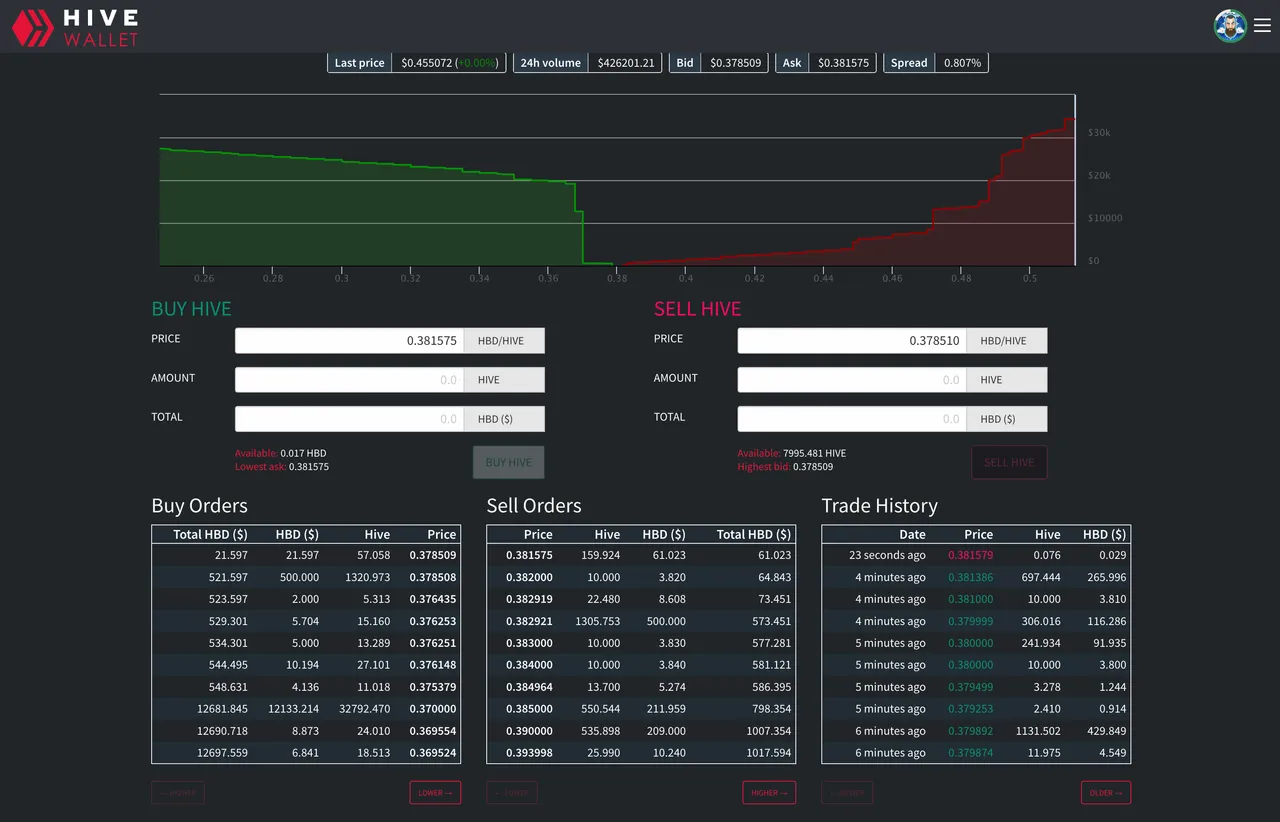Viewport: 1280px width, 822px height.
Task: Click trade history price 0.379499
Action: click(970, 687)
